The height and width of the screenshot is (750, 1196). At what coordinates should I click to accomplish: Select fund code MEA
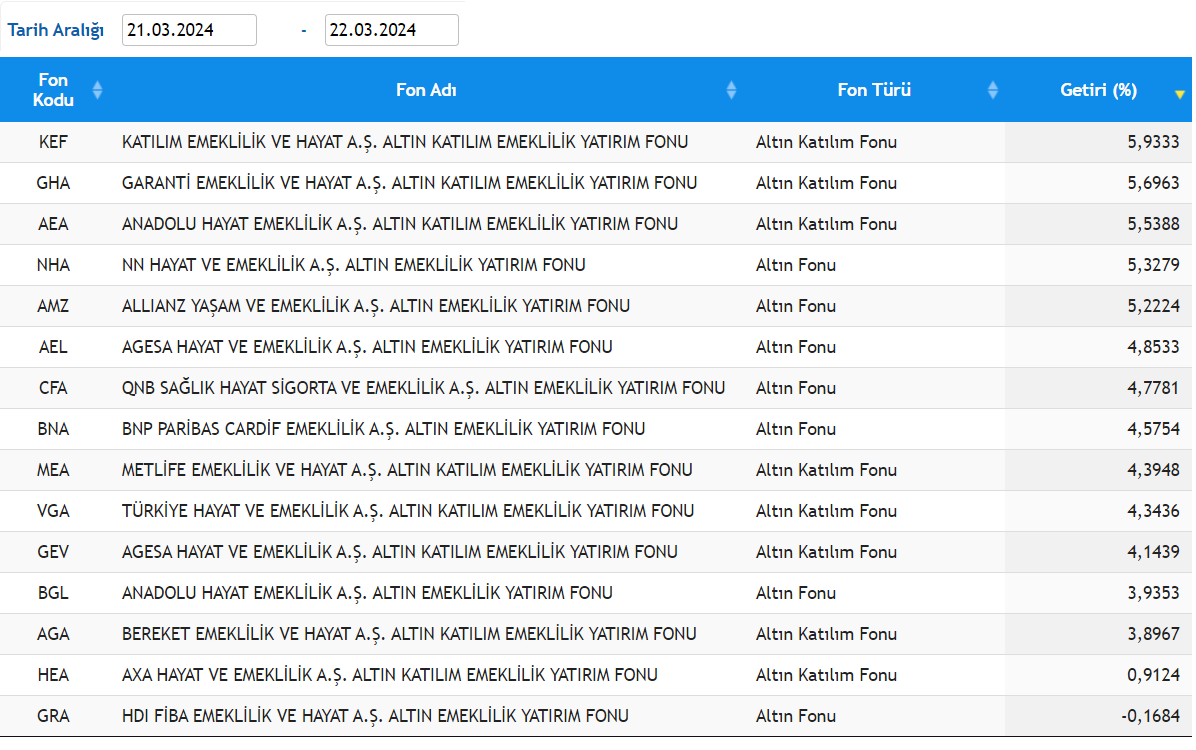[53, 470]
